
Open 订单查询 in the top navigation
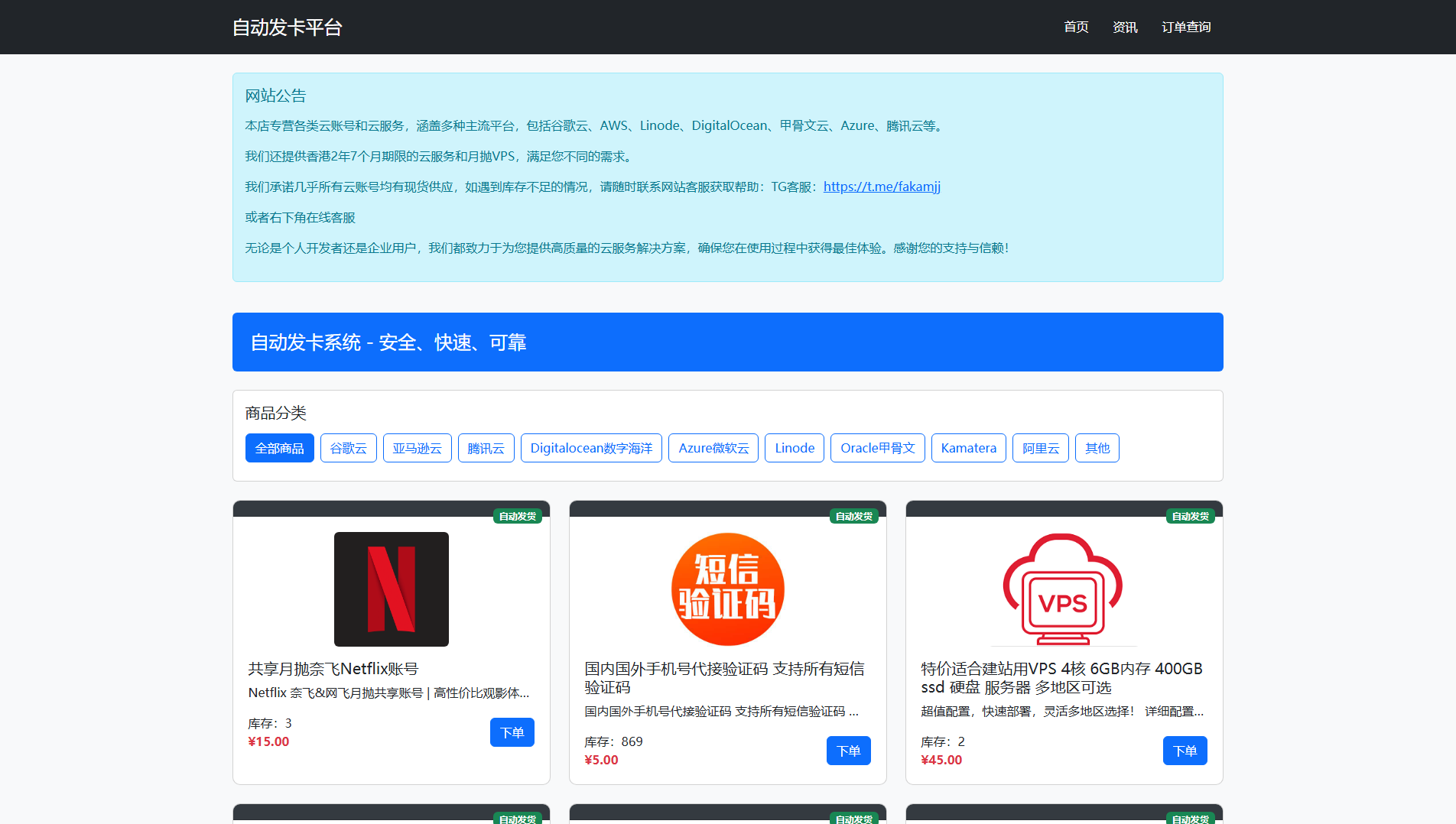coord(1186,28)
